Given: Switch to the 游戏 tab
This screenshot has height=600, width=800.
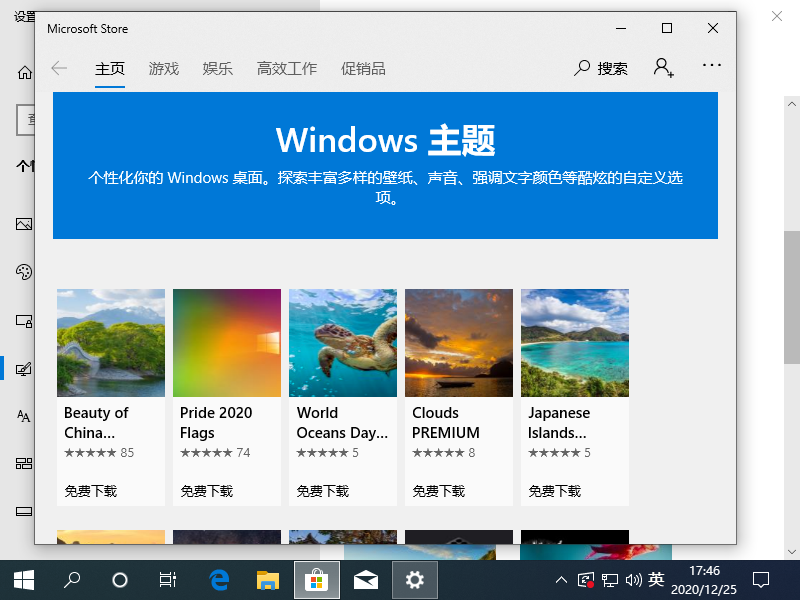Looking at the screenshot, I should (x=163, y=68).
